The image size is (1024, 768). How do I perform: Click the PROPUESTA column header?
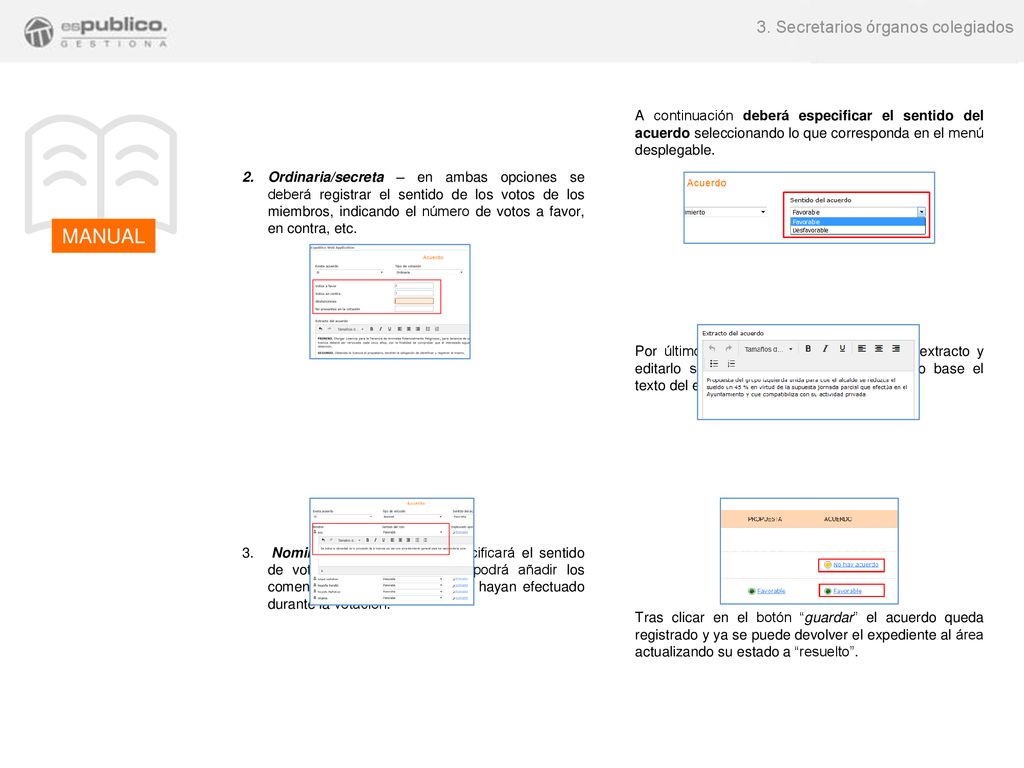[765, 519]
